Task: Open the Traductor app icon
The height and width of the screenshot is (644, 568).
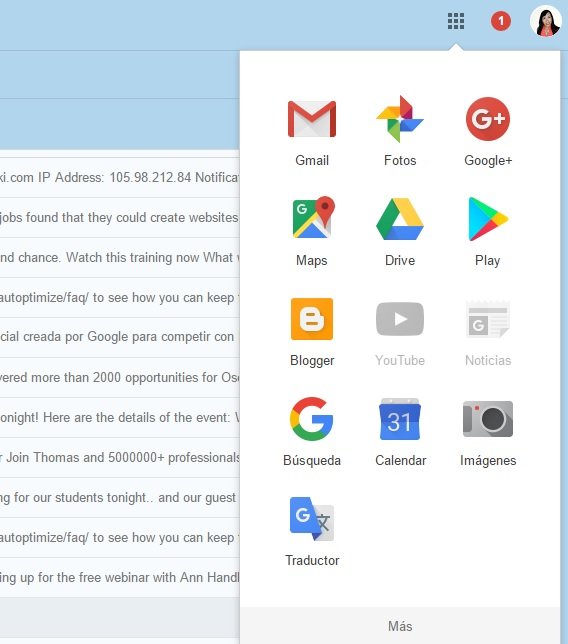Action: click(x=312, y=519)
